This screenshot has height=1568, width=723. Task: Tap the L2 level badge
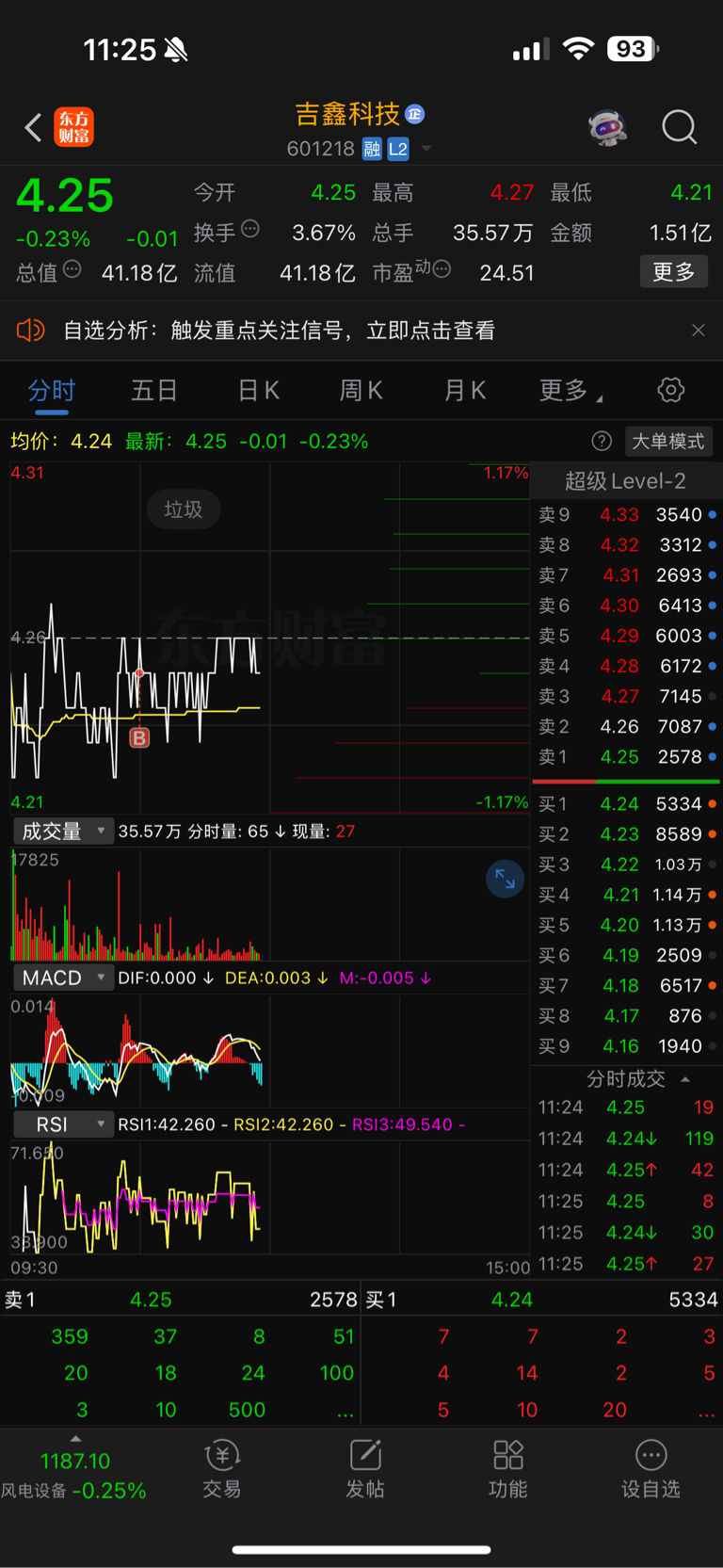tap(398, 149)
